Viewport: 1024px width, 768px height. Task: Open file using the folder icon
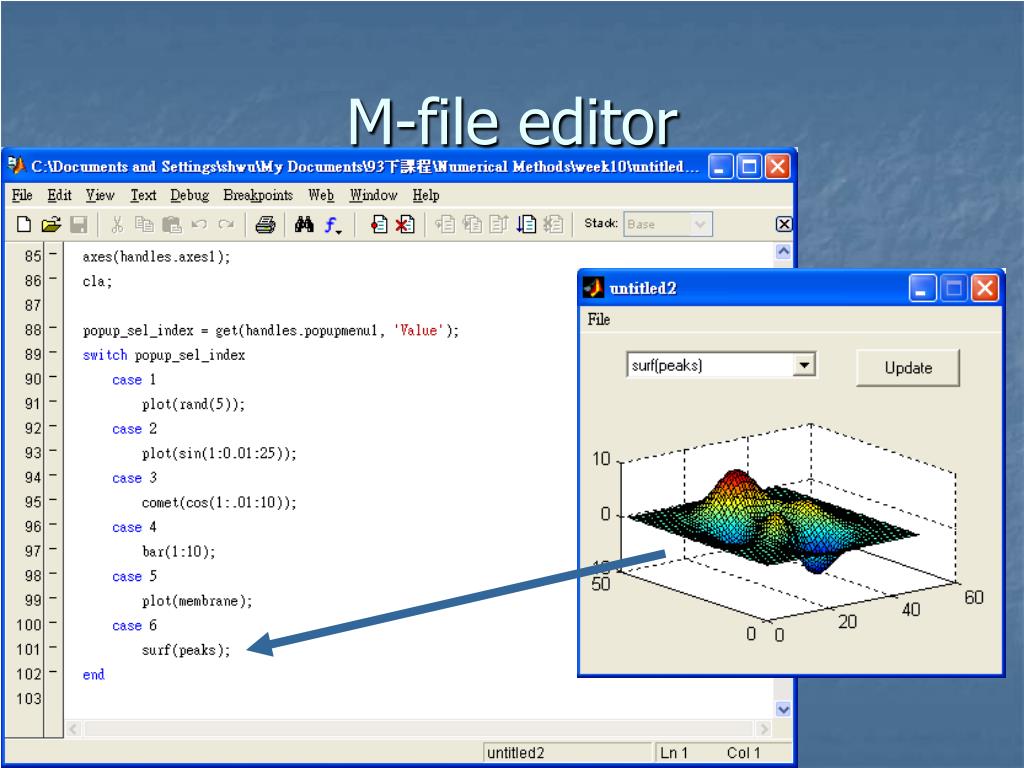coord(51,225)
